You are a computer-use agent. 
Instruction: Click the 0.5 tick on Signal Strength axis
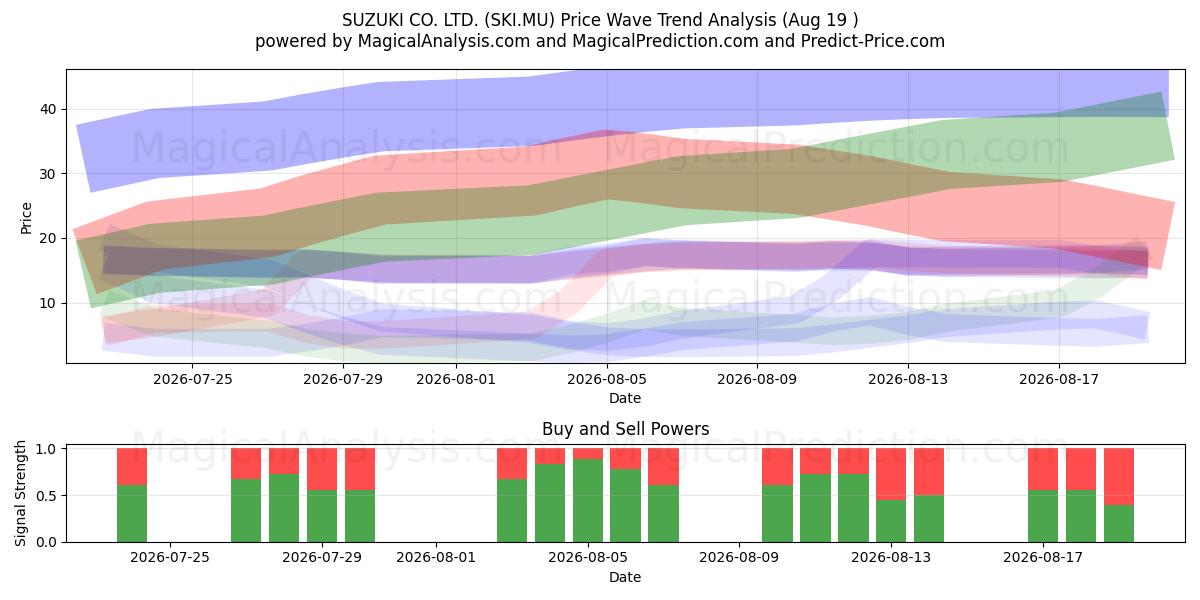click(x=46, y=496)
